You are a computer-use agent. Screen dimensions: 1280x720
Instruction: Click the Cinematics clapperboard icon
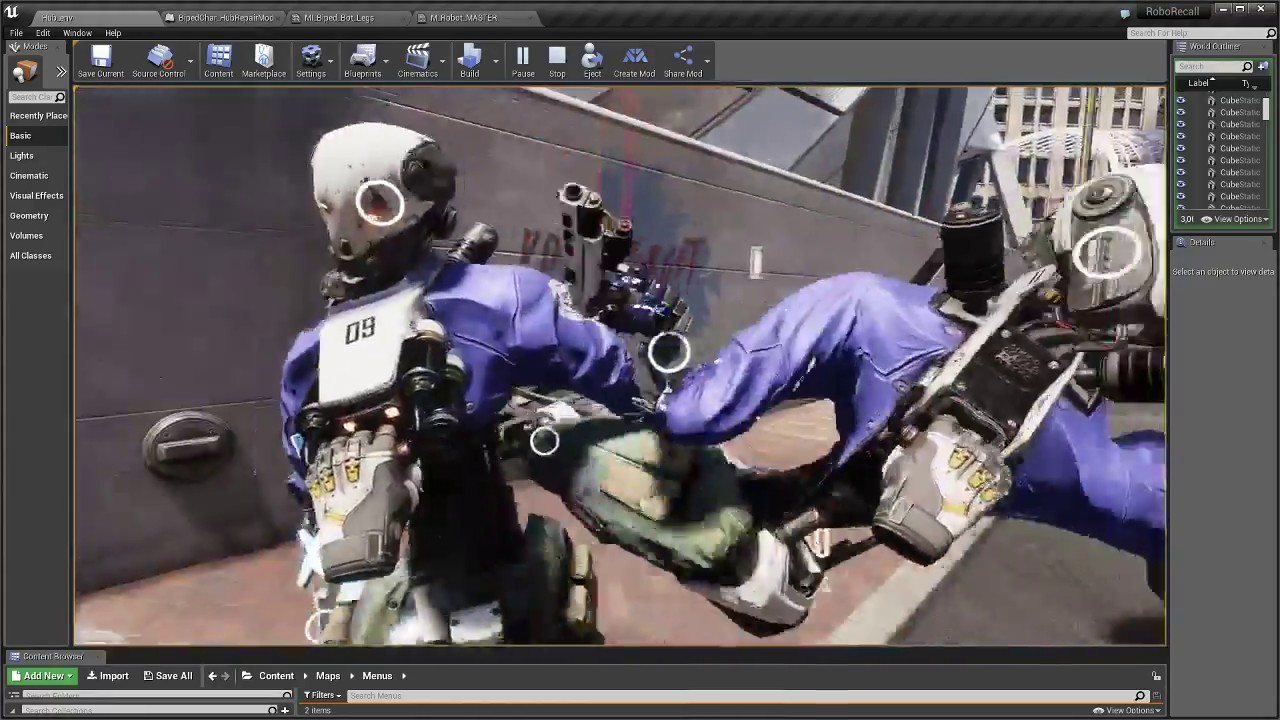417,56
